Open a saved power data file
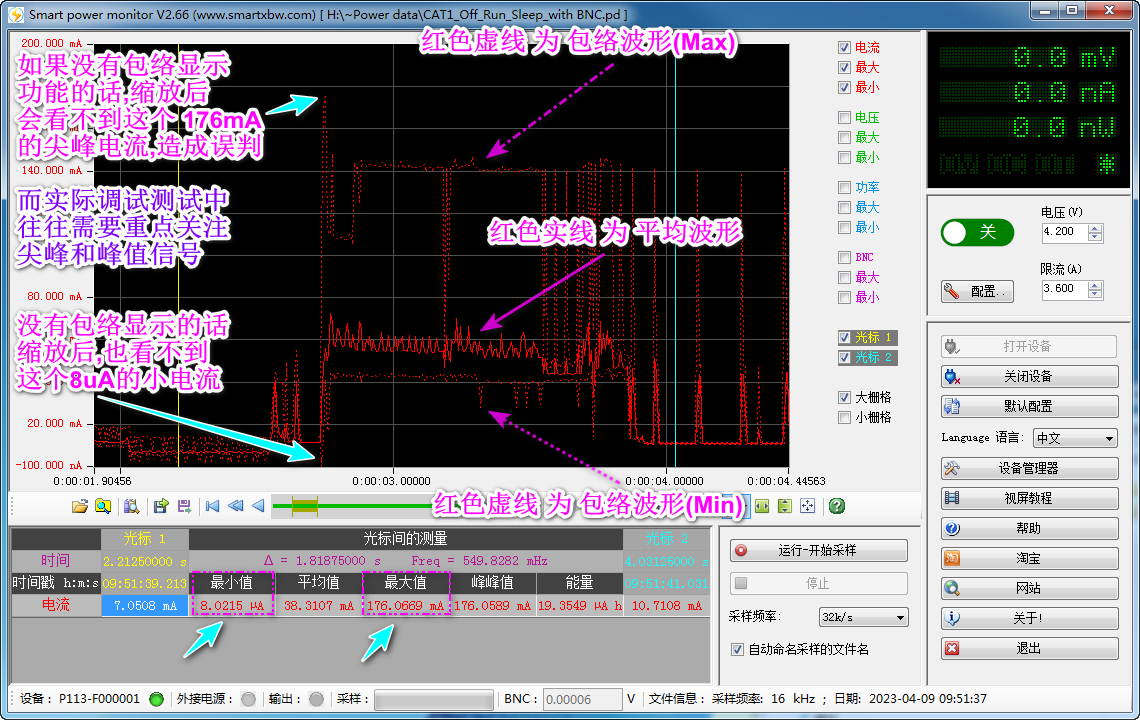This screenshot has width=1140, height=720. point(80,507)
